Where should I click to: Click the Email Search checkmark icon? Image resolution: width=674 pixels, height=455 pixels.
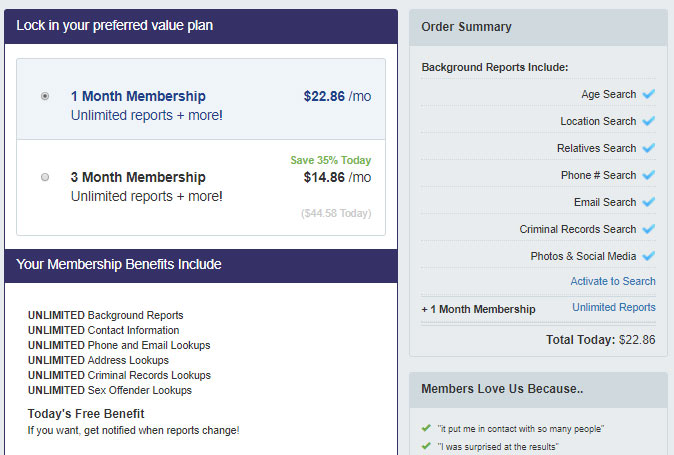[x=649, y=202]
